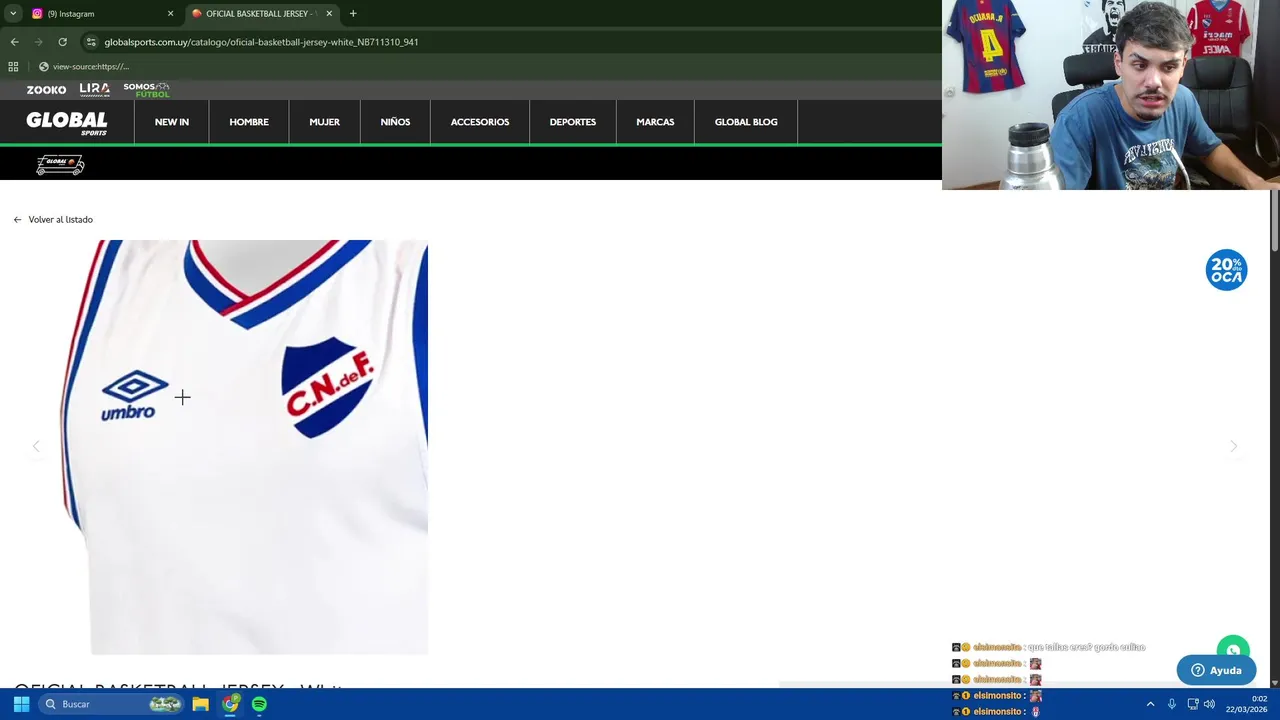The image size is (1280, 720).
Task: Go back to the previous page
Action: click(14, 42)
